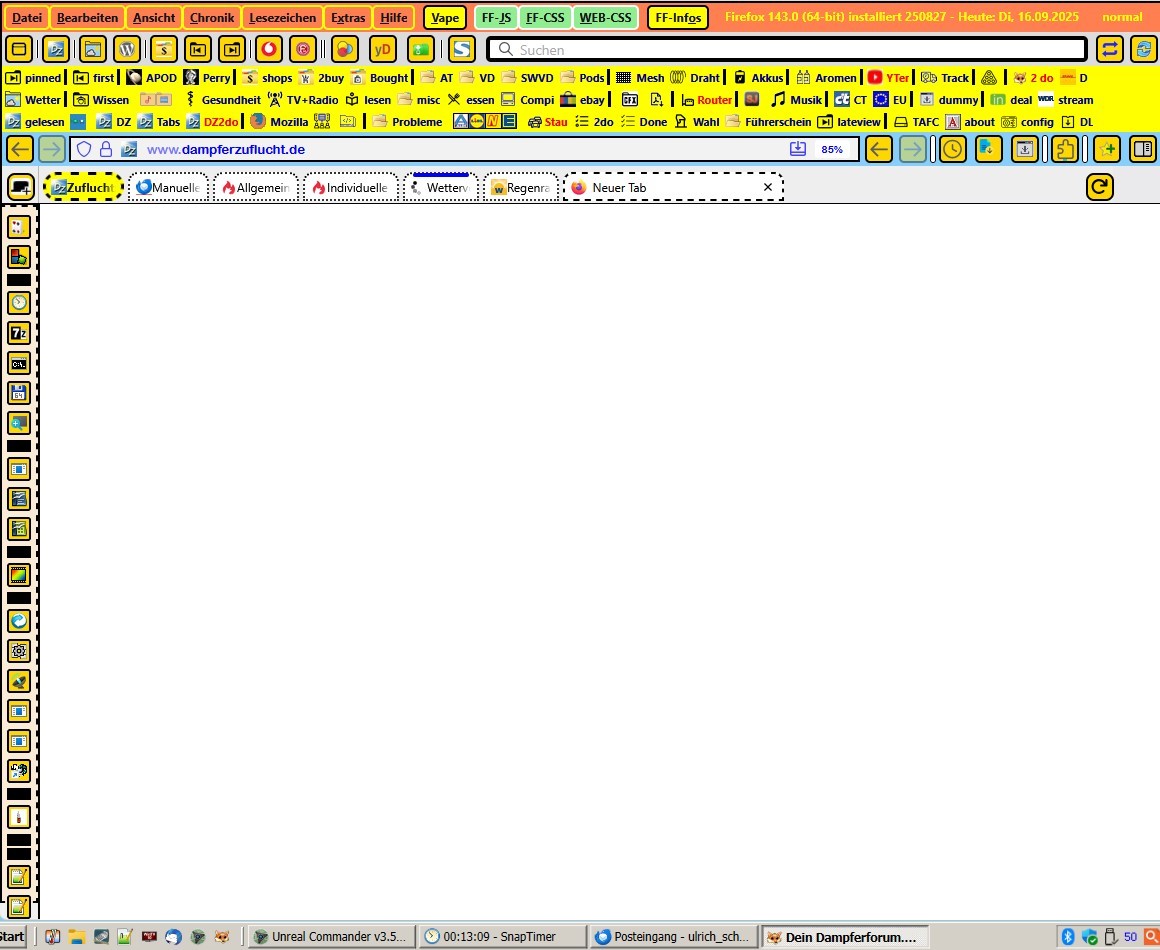
Task: Open the Chronik menu
Action: 212,18
